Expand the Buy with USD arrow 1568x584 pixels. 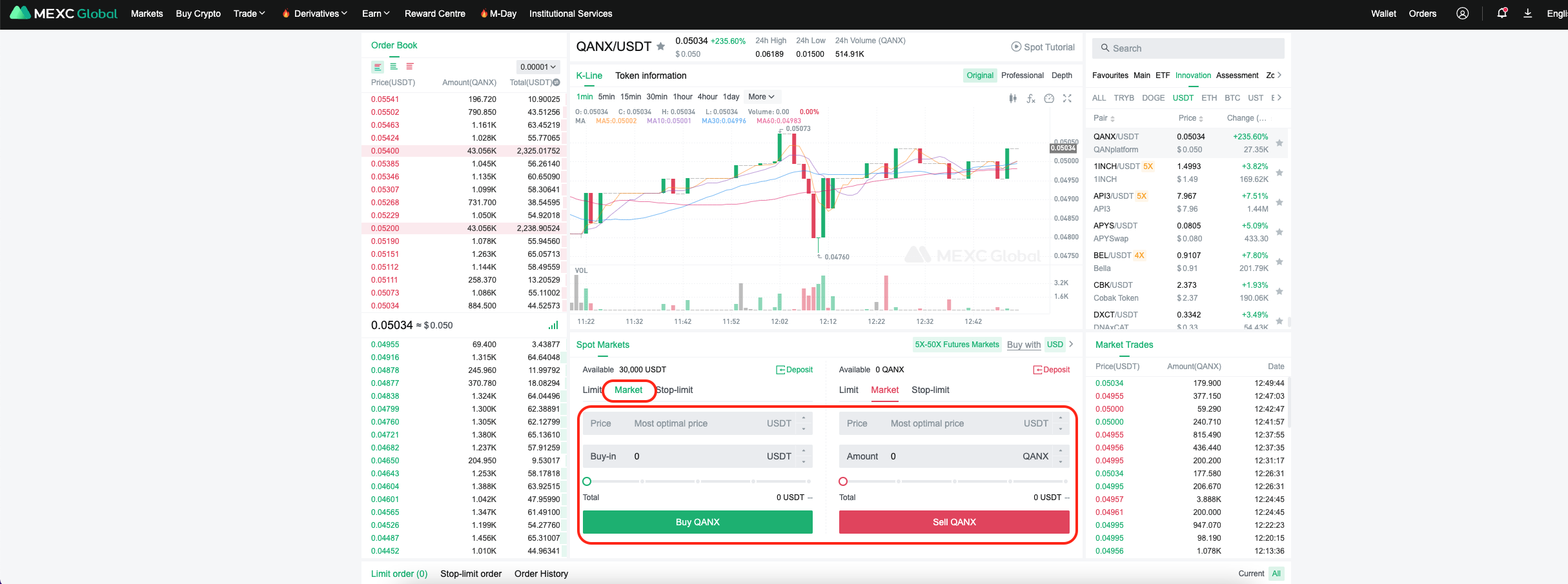coord(1071,345)
